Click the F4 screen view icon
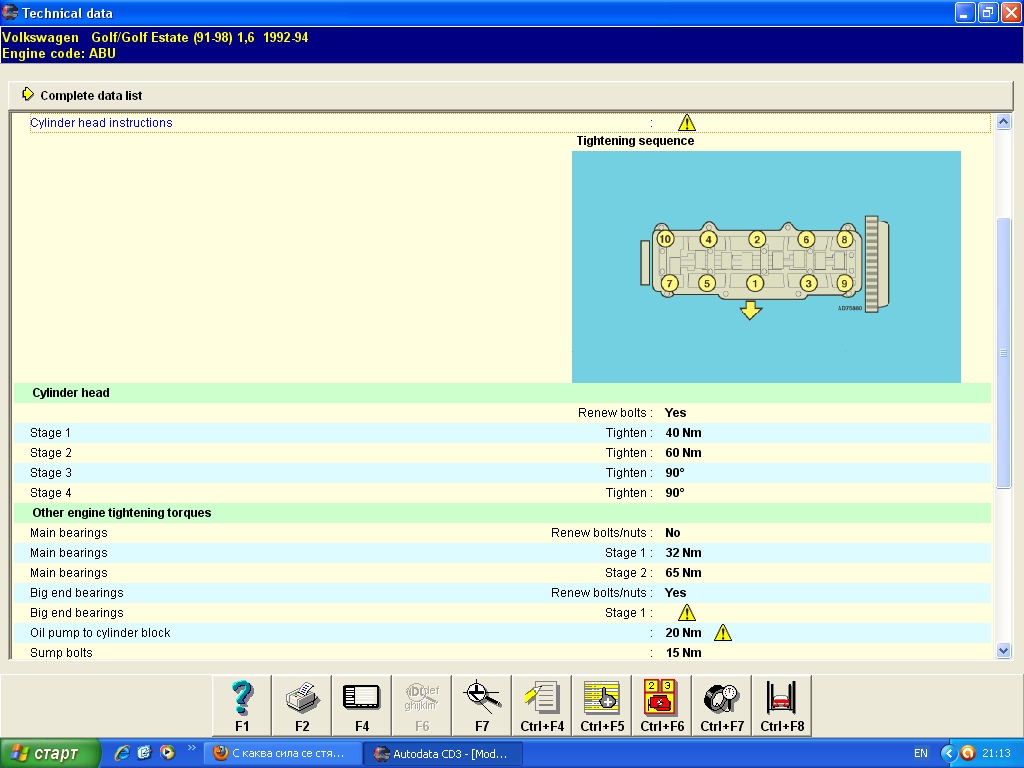This screenshot has height=768, width=1024. (362, 705)
